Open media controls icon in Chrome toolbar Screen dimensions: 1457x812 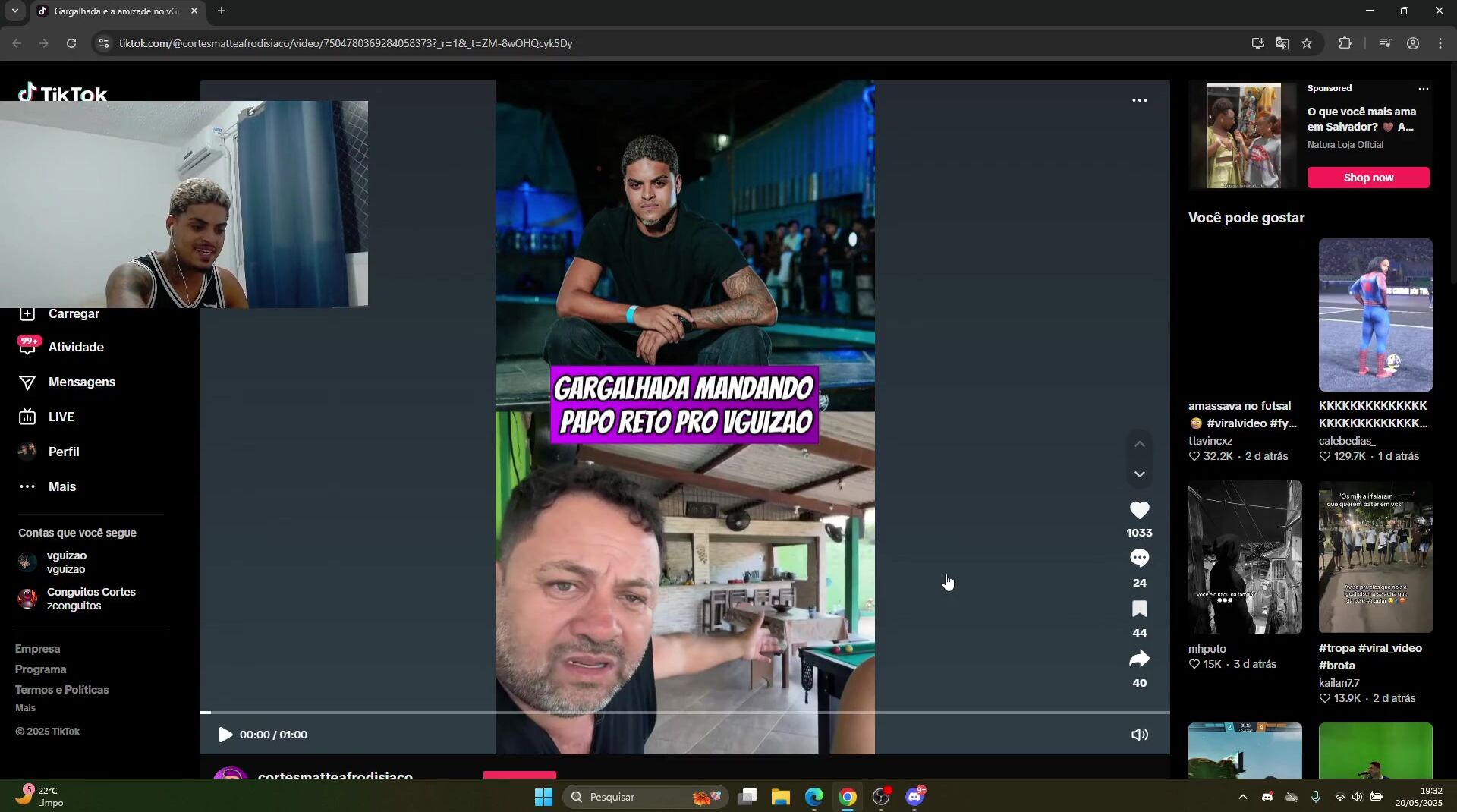(x=1385, y=43)
